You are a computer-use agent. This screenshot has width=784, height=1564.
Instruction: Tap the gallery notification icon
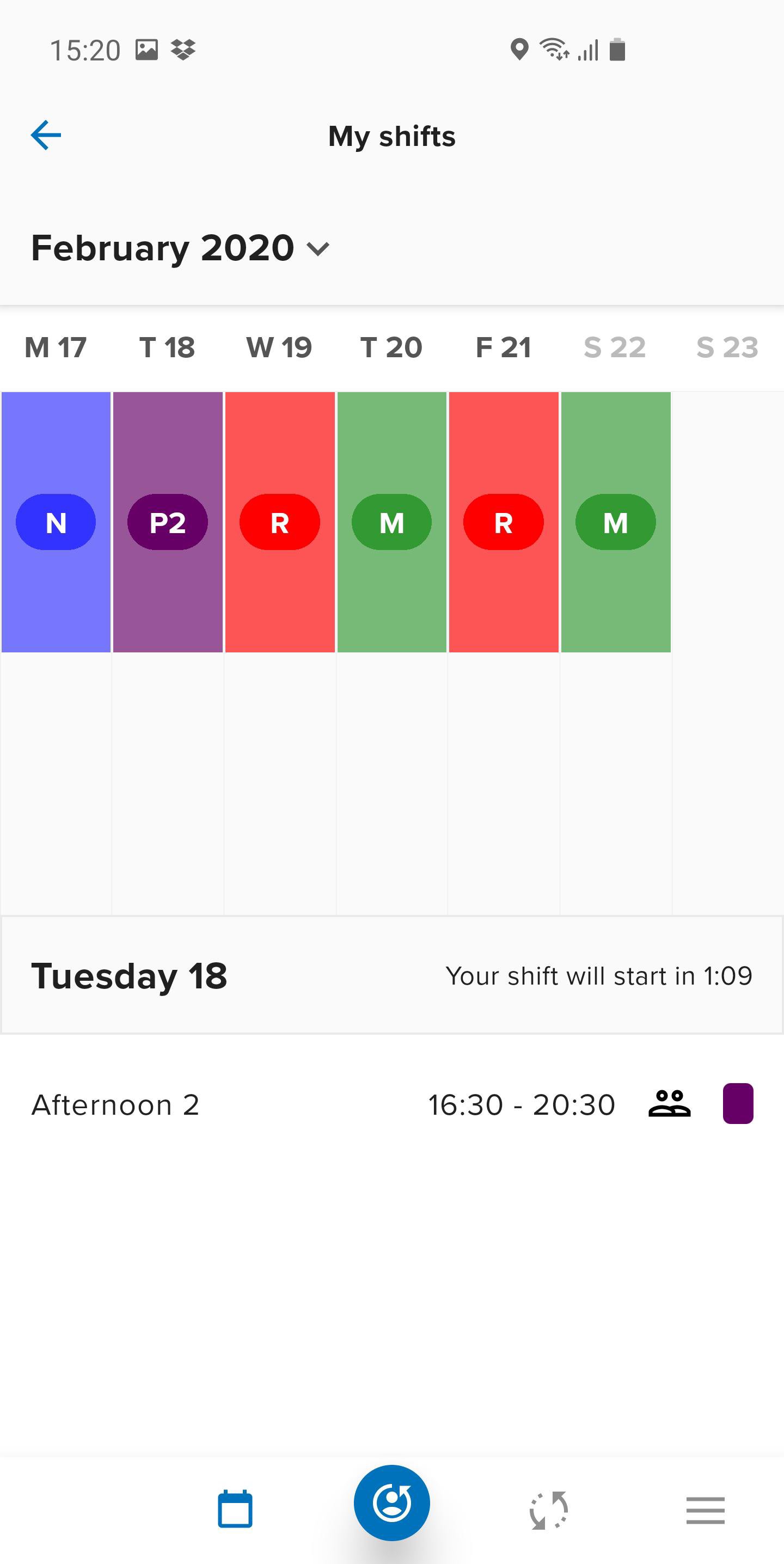click(146, 49)
